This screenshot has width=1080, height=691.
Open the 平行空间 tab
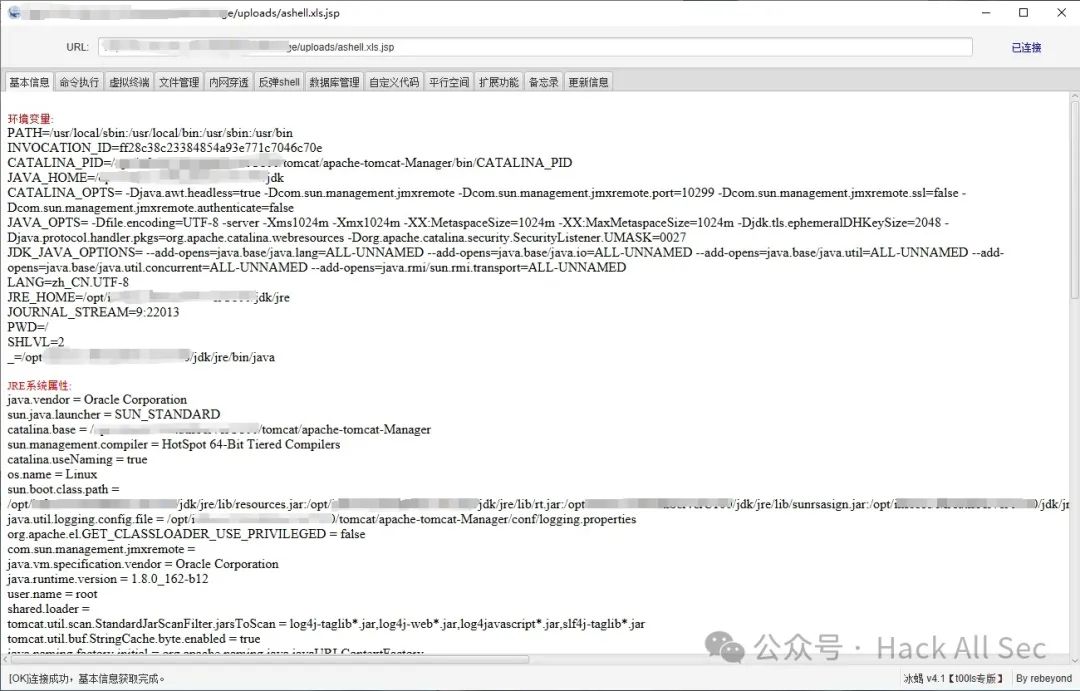449,82
